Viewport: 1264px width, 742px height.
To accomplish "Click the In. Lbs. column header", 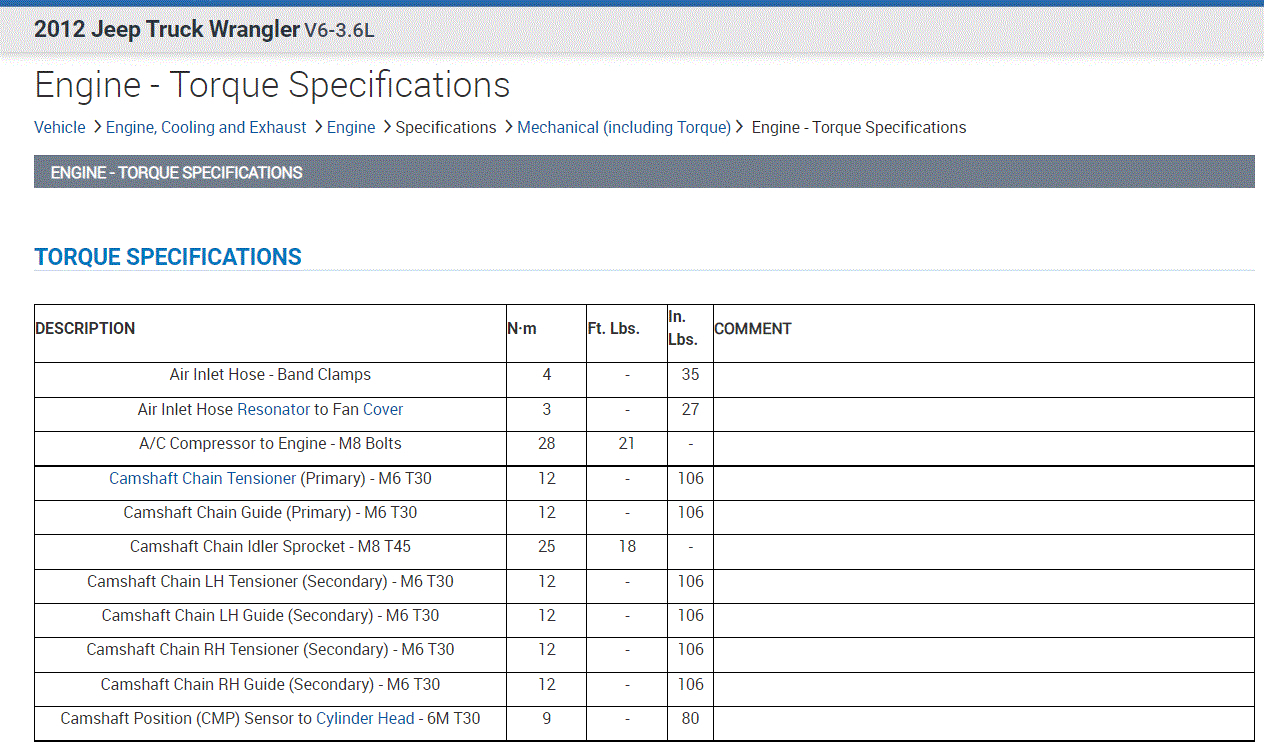I will click(684, 328).
